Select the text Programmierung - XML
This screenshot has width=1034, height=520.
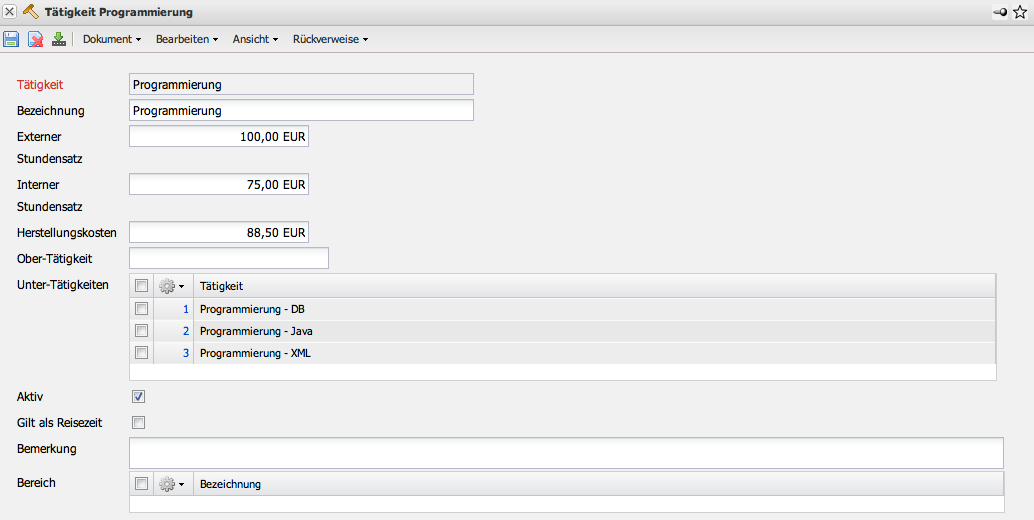255,353
